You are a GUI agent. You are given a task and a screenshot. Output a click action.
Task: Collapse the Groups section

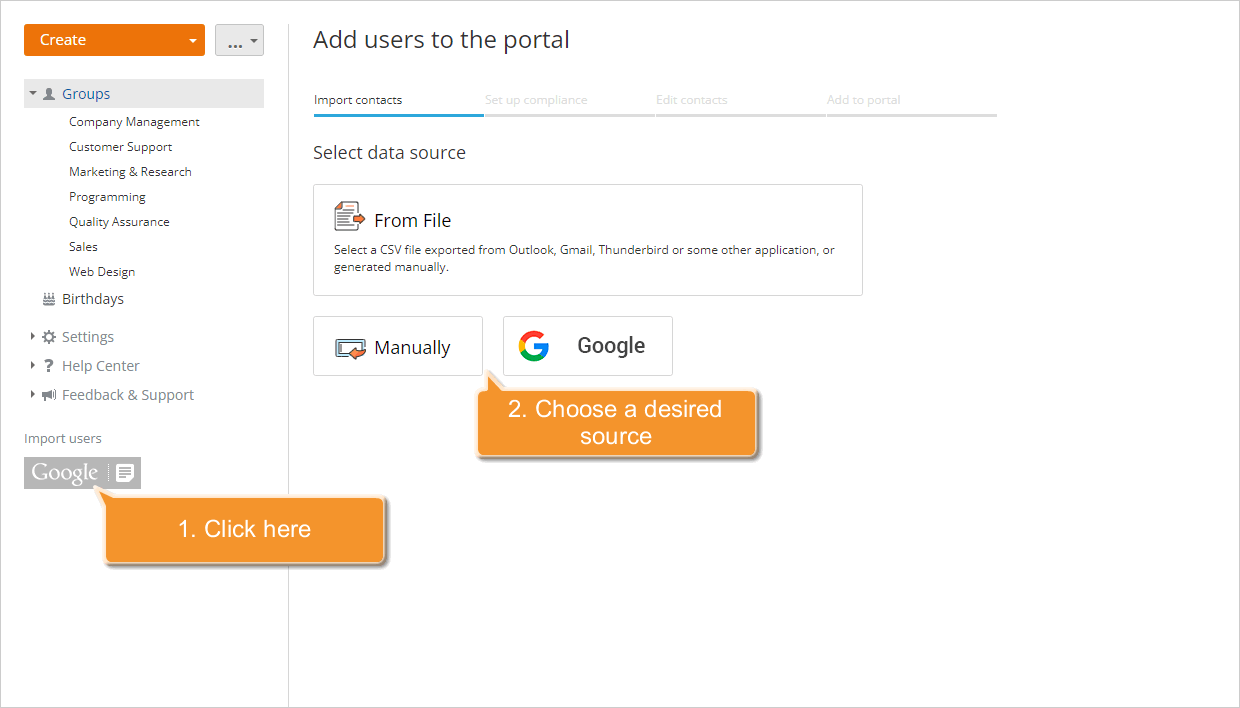coord(32,93)
